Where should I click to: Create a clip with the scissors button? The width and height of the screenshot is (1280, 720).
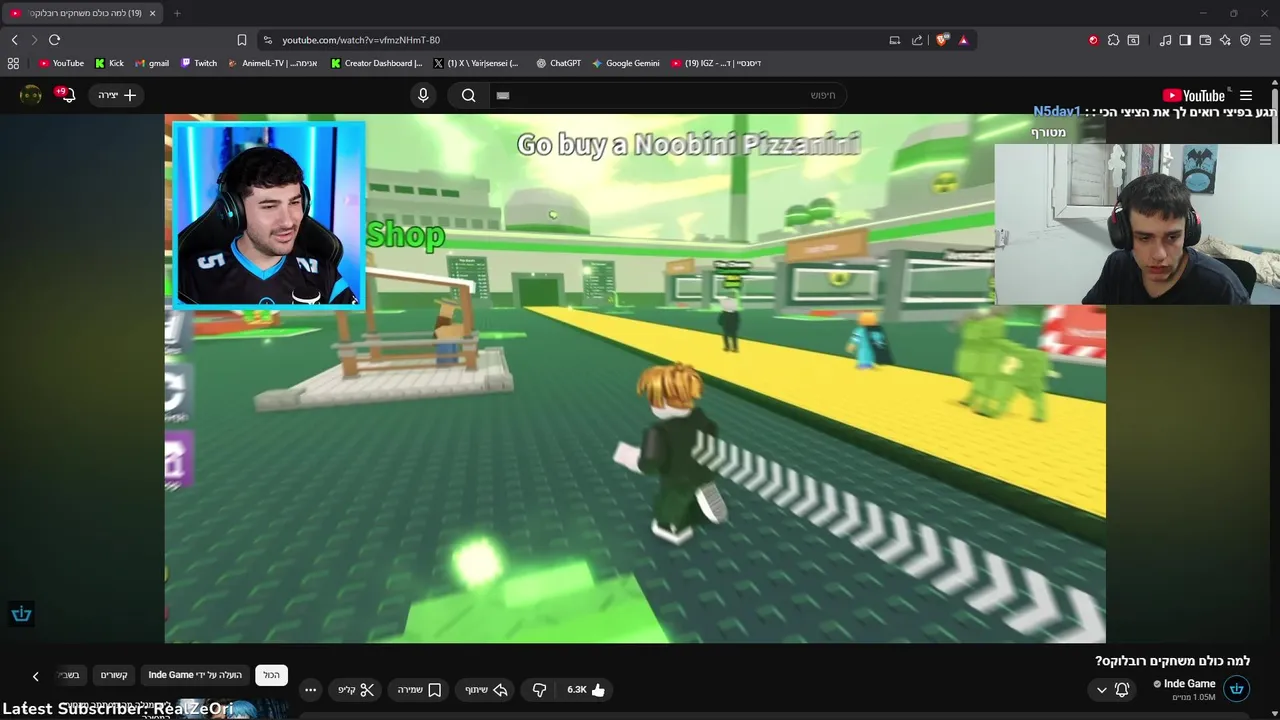pos(356,690)
